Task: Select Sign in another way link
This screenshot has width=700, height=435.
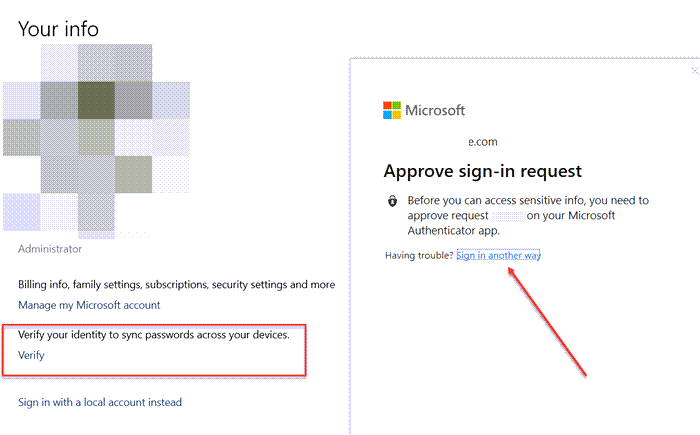Action: [x=498, y=255]
